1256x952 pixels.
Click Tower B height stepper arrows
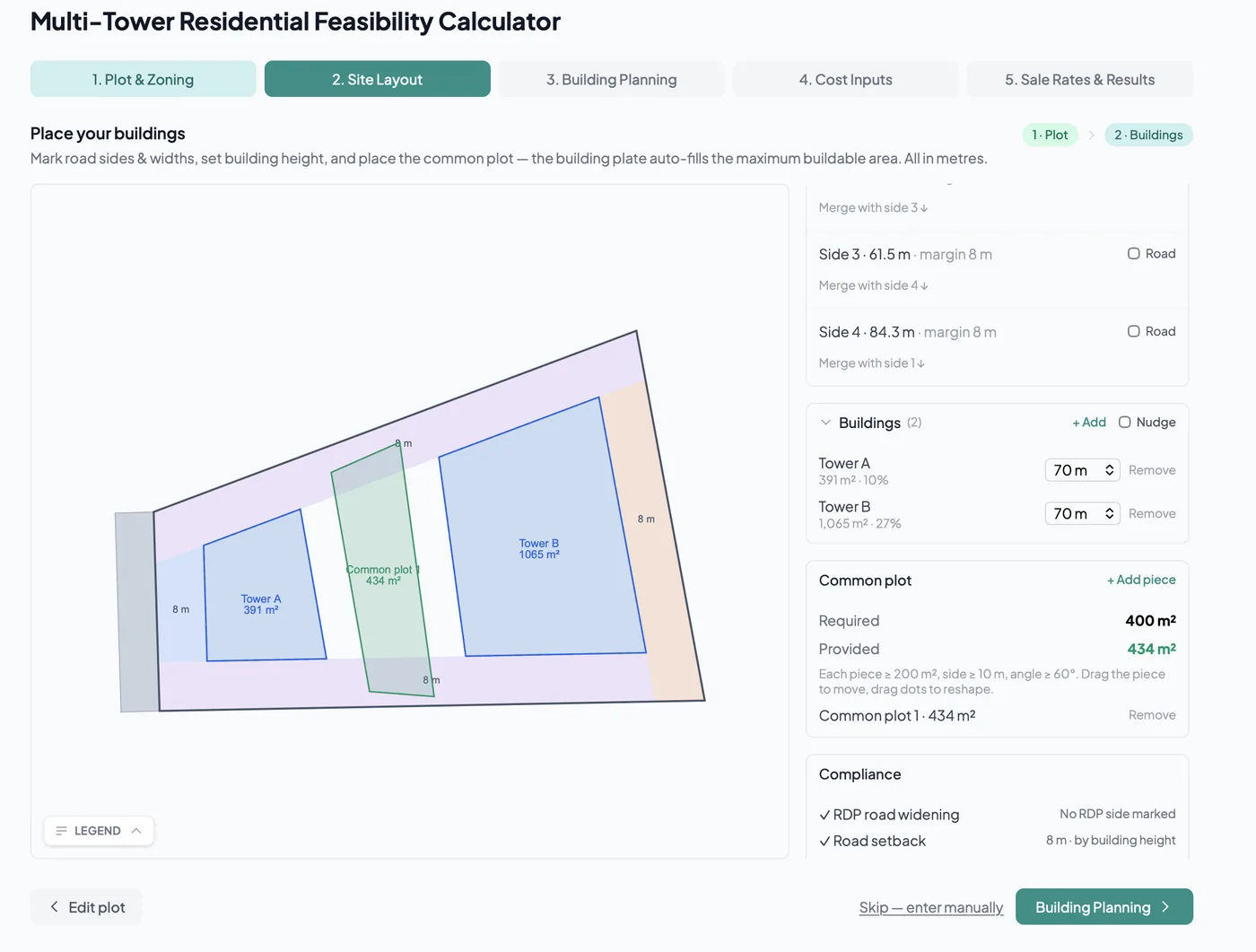click(x=1110, y=513)
